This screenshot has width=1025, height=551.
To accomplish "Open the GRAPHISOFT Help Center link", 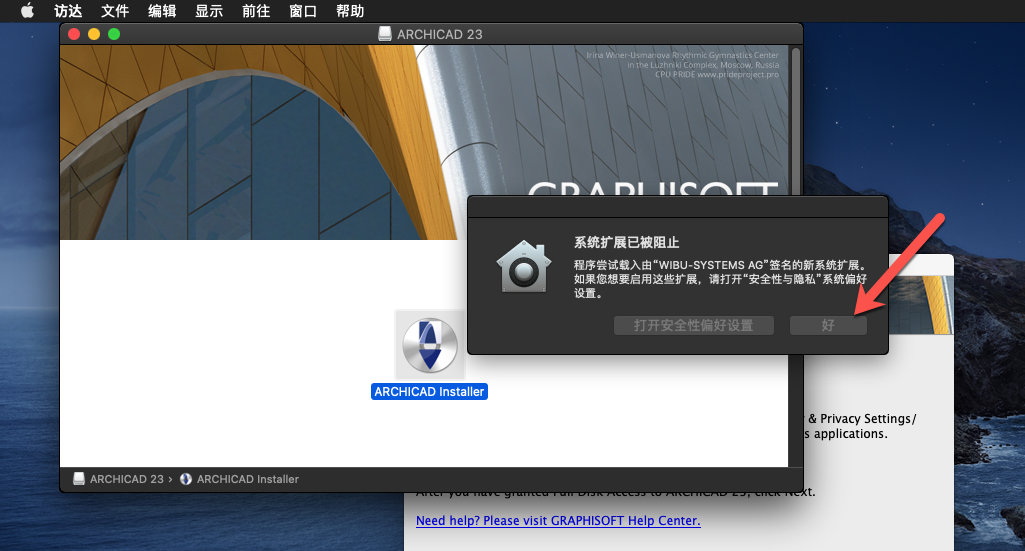I will coord(558,521).
